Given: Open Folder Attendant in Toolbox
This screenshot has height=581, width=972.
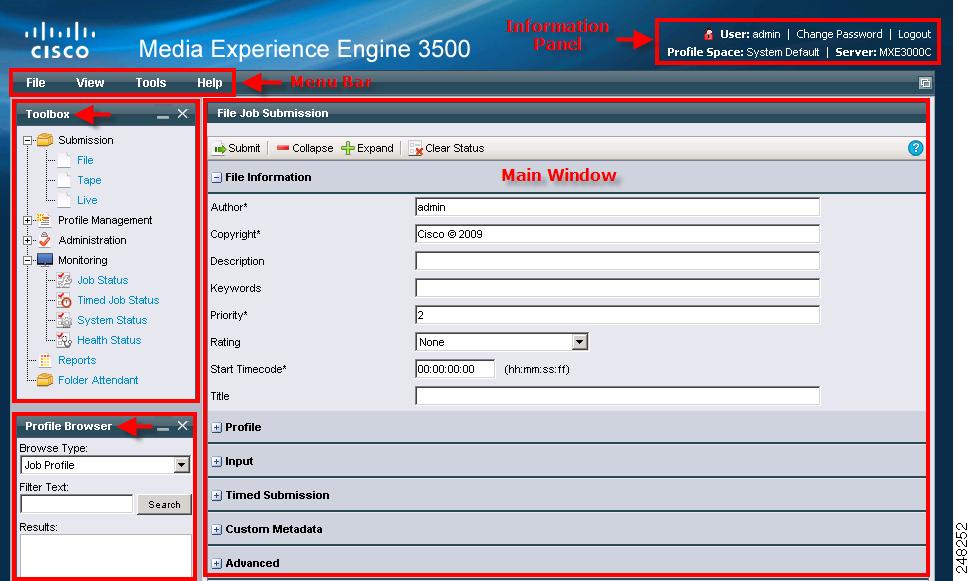Looking at the screenshot, I should click(98, 380).
